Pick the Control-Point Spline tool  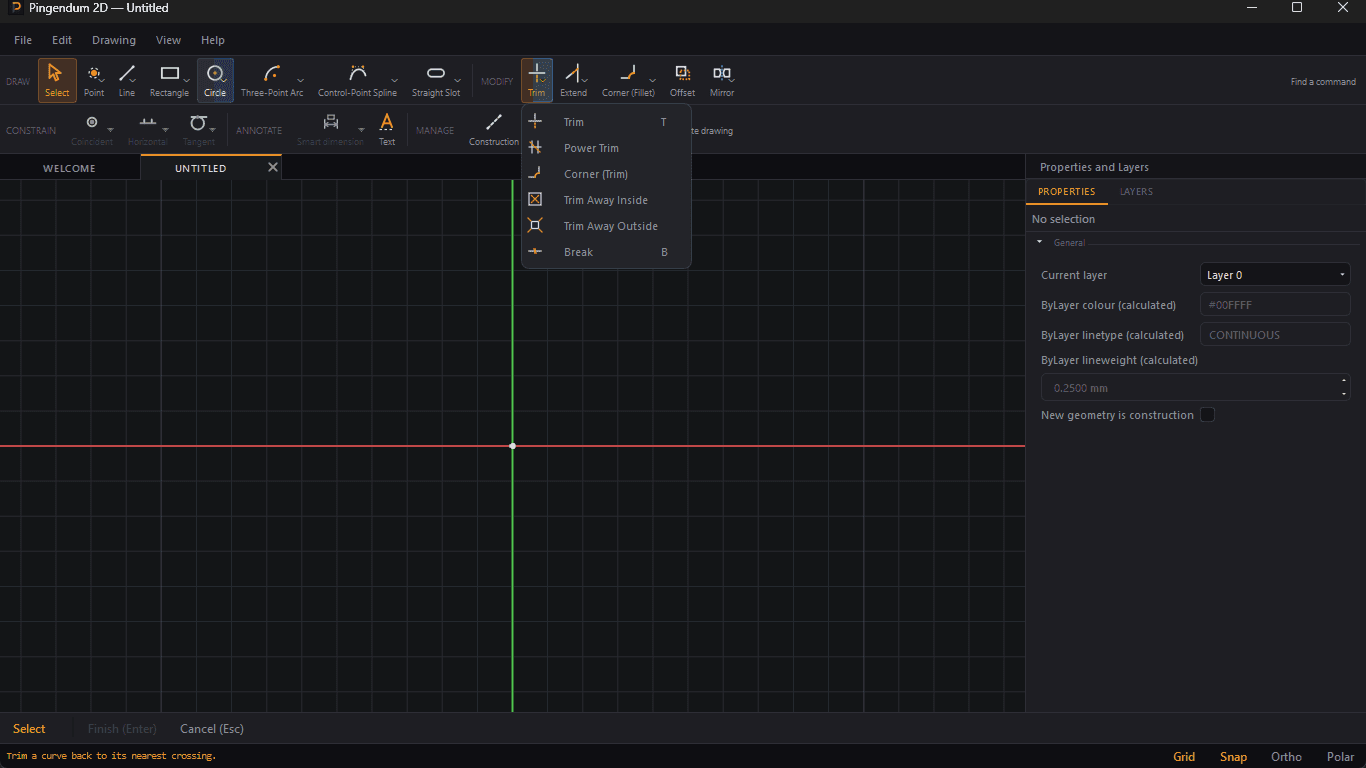point(357,80)
